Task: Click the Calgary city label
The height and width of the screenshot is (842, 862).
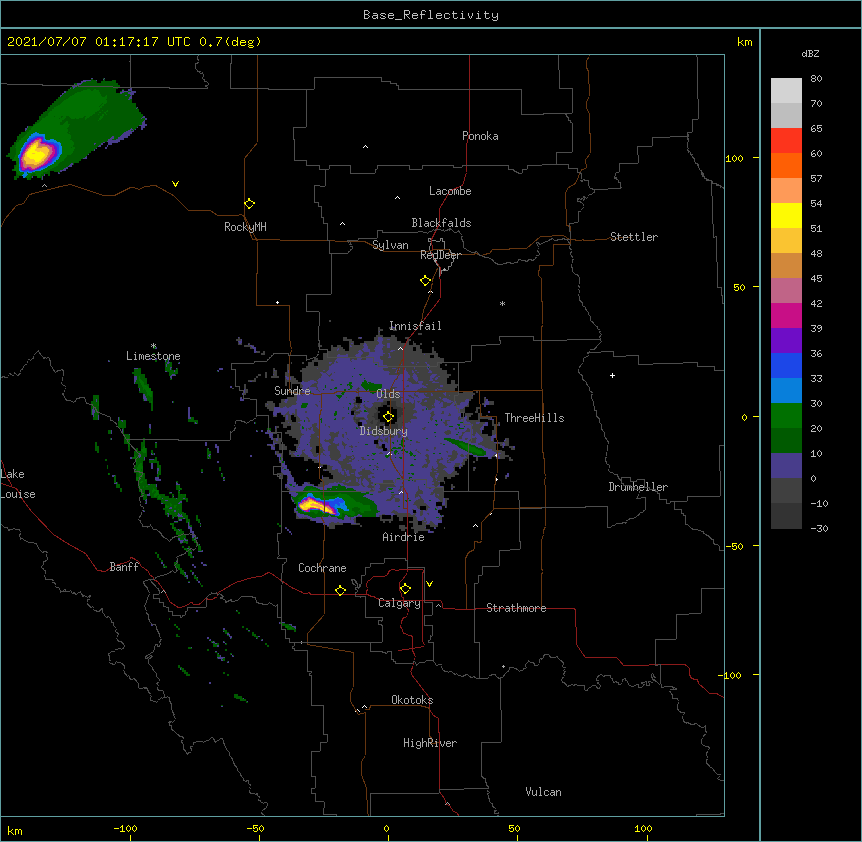Action: coord(399,603)
